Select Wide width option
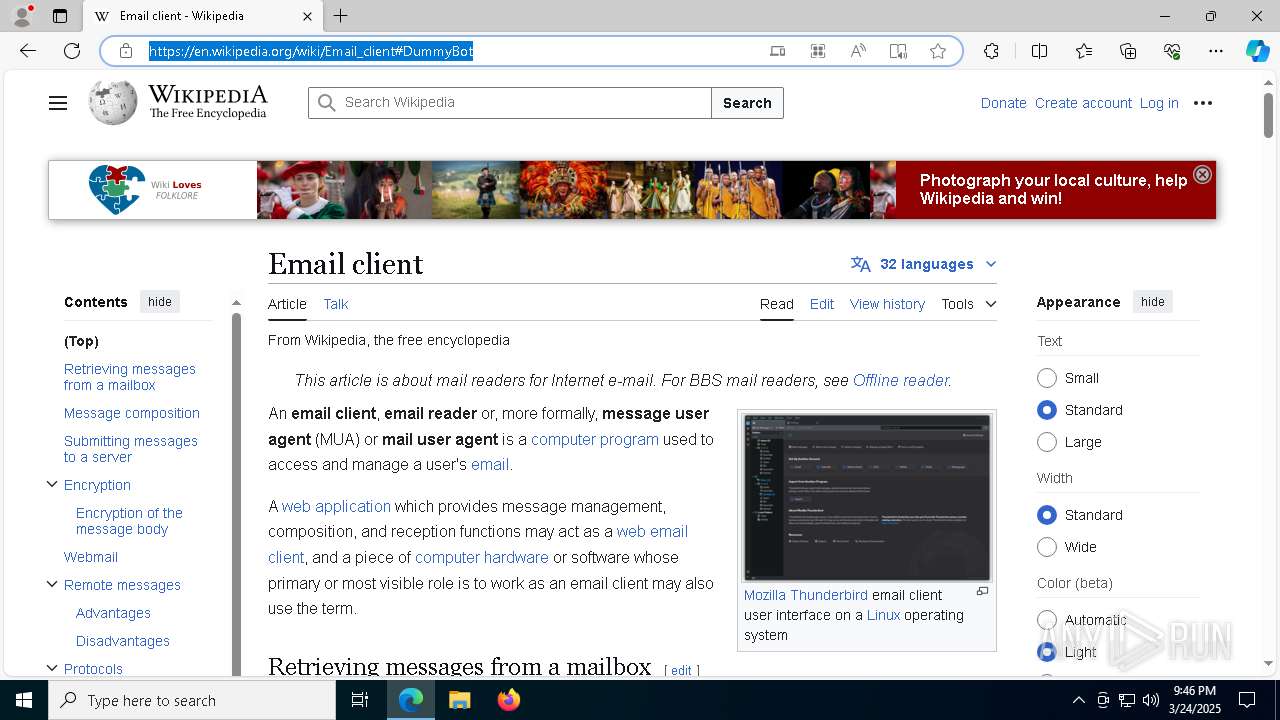This screenshot has width=1280, height=720. [x=1047, y=547]
